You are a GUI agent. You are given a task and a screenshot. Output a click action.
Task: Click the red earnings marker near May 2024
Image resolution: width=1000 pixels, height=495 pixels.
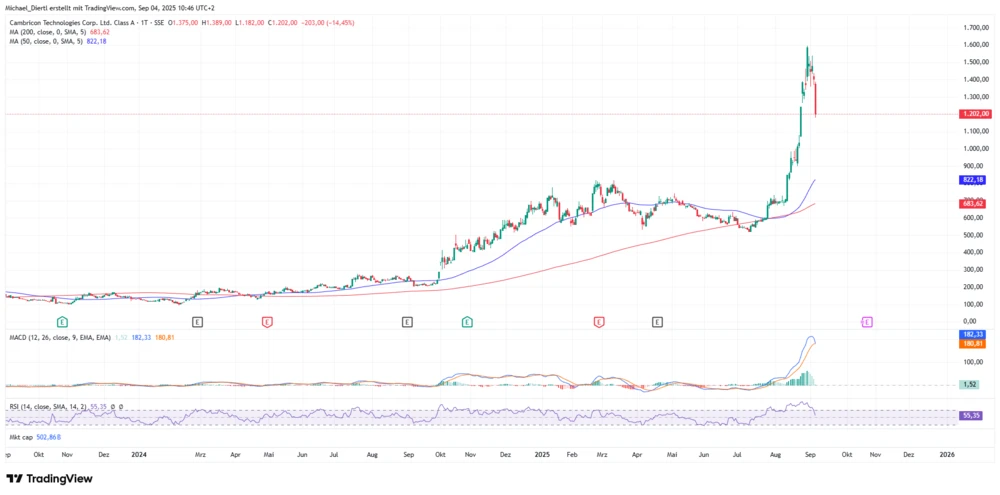(267, 322)
